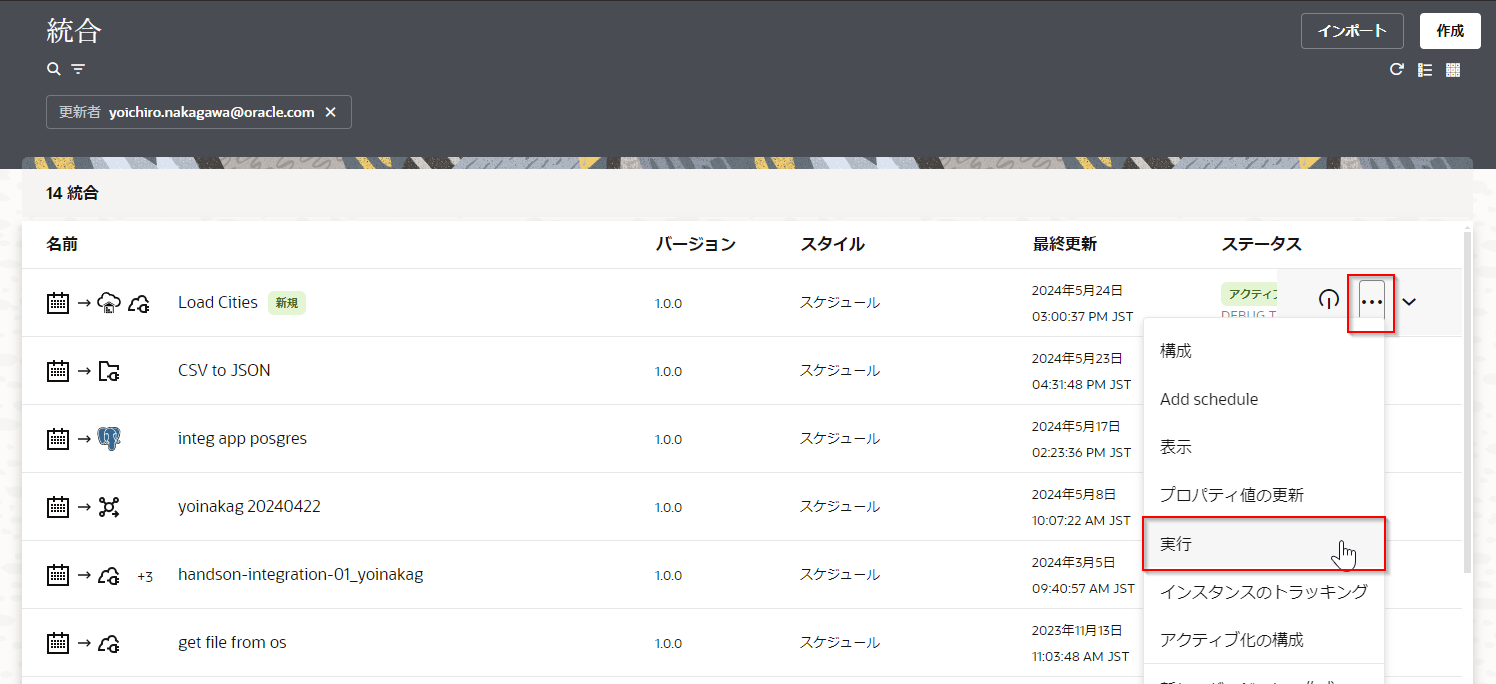Click schedule calendar icon in CSV to JSON row
The image size is (1496, 684).
pos(58,371)
